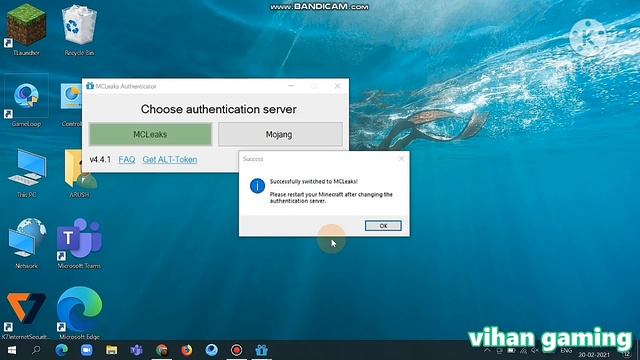Select the Microsoft Edge desktop shortcut
This screenshot has height=360, width=640.
(x=79, y=313)
